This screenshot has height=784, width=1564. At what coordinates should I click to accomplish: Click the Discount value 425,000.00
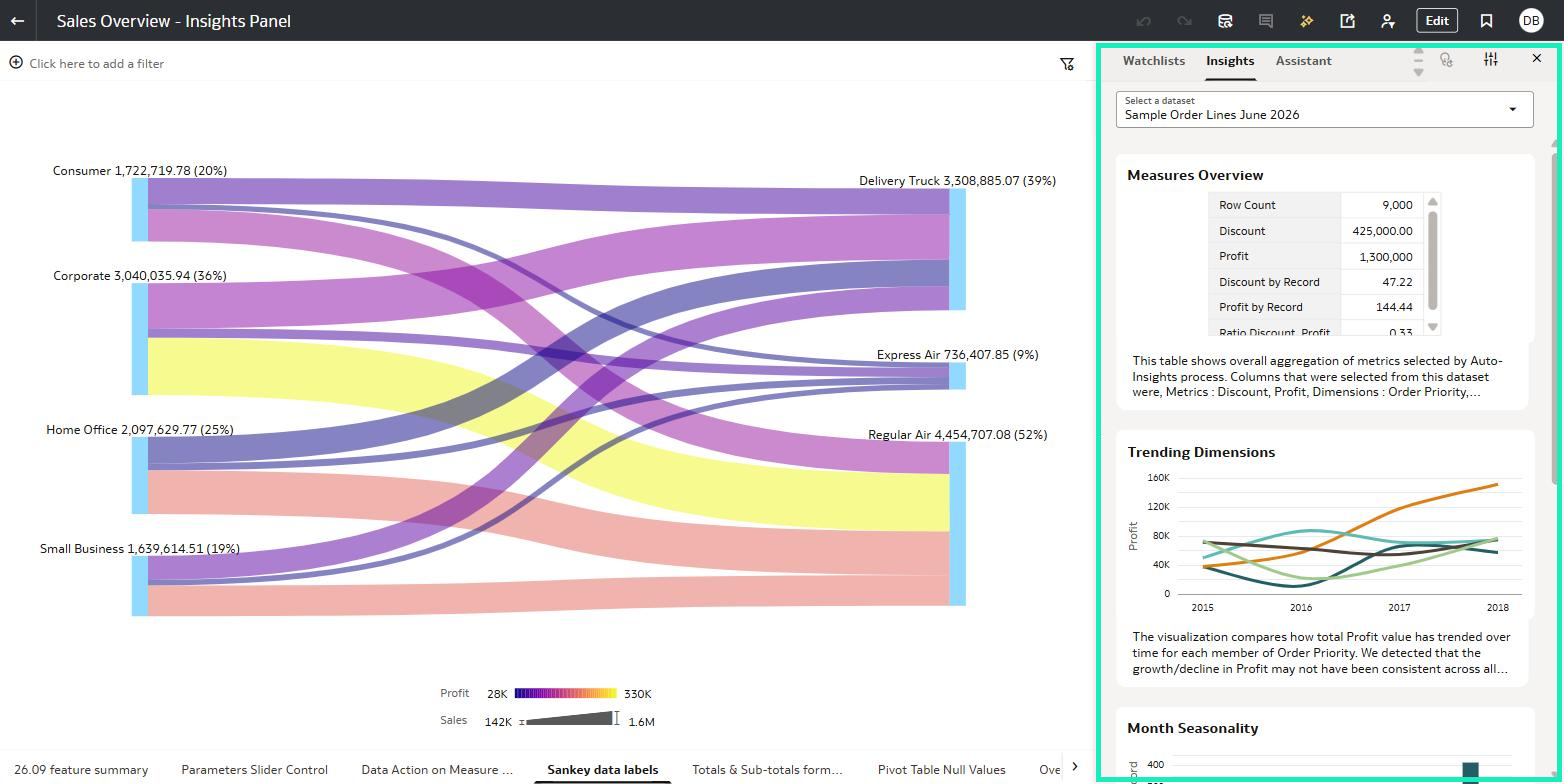click(1382, 231)
